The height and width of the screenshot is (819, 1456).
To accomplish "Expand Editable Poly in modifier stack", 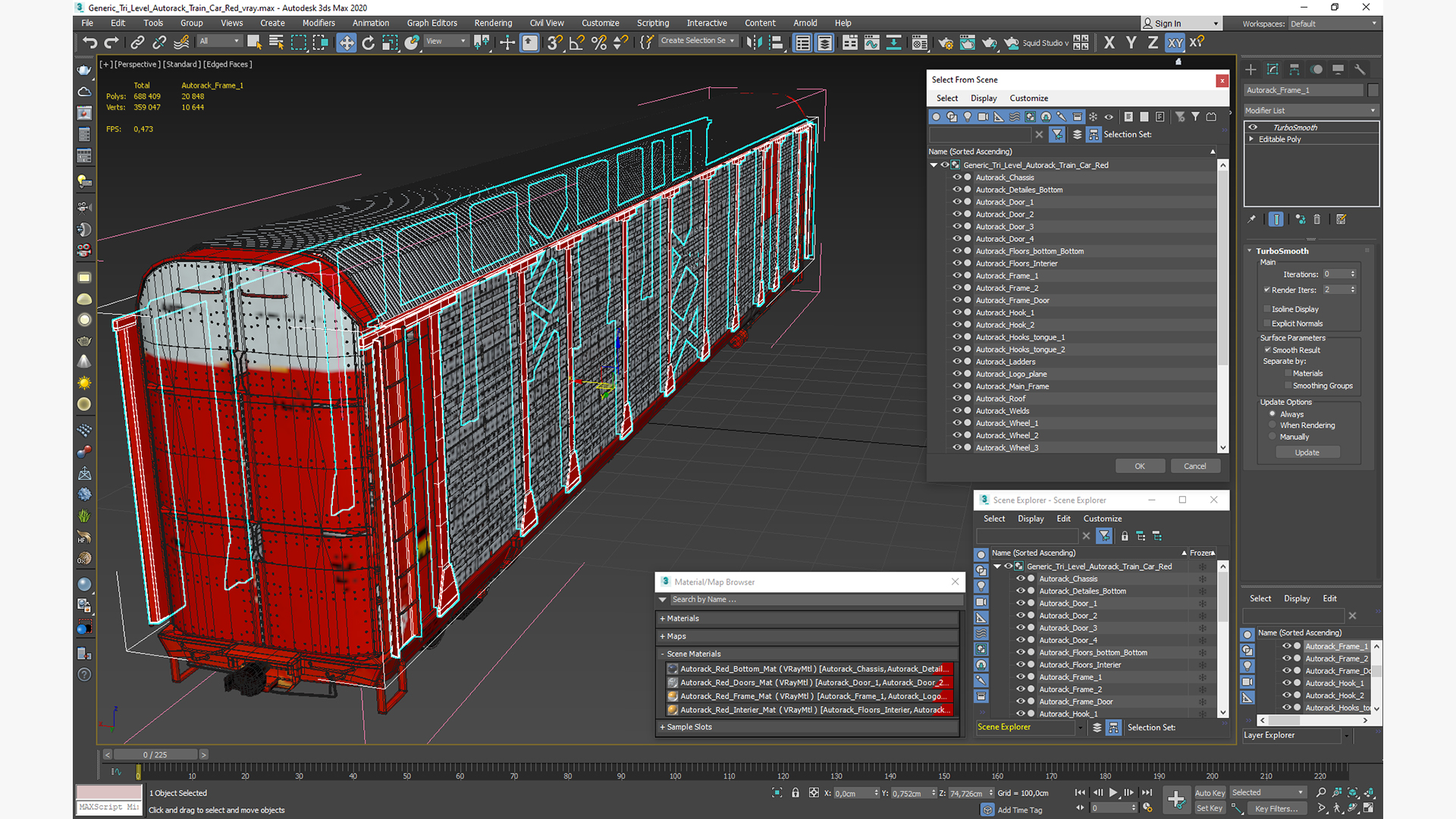I will coord(1251,139).
